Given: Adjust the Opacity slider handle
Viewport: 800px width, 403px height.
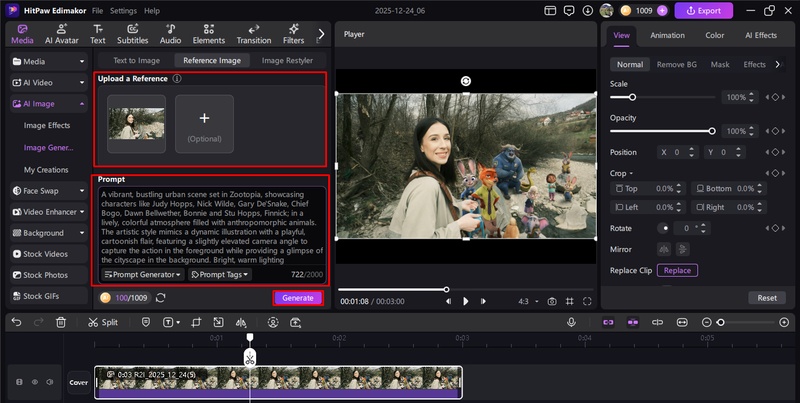Looking at the screenshot, I should click(x=712, y=131).
